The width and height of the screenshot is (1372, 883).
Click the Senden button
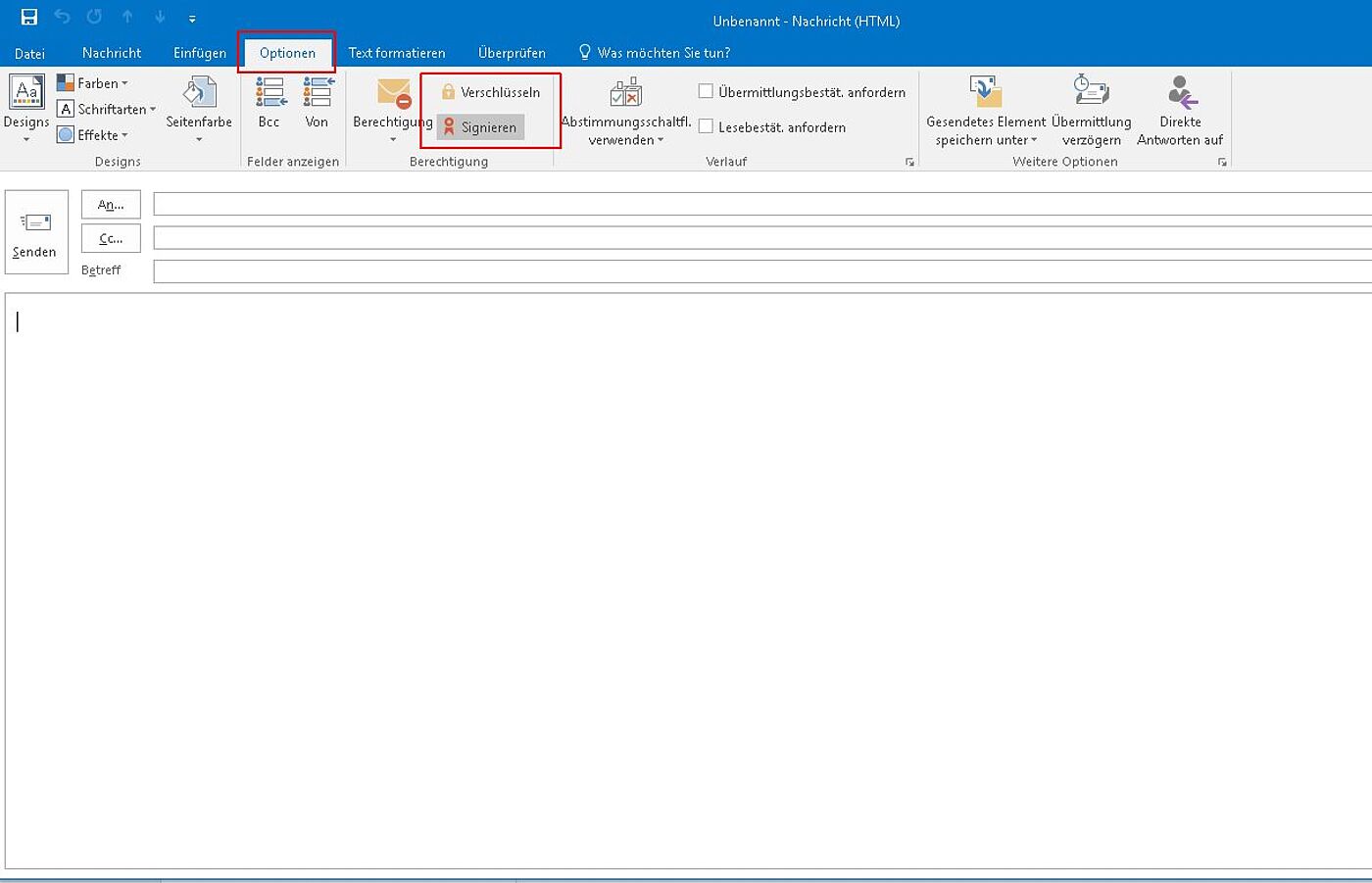pyautogui.click(x=36, y=232)
